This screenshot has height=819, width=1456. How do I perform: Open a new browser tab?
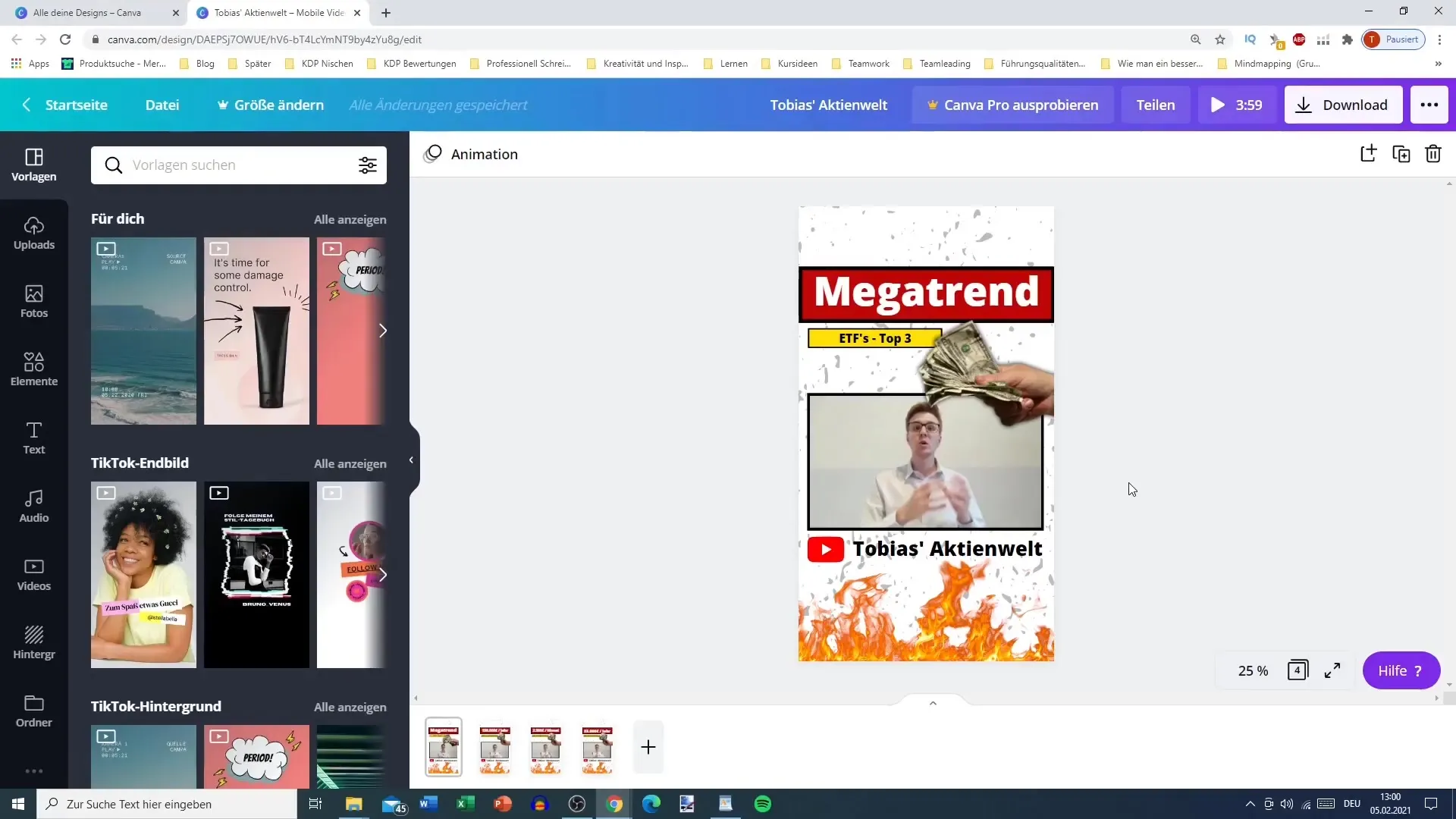(x=386, y=13)
